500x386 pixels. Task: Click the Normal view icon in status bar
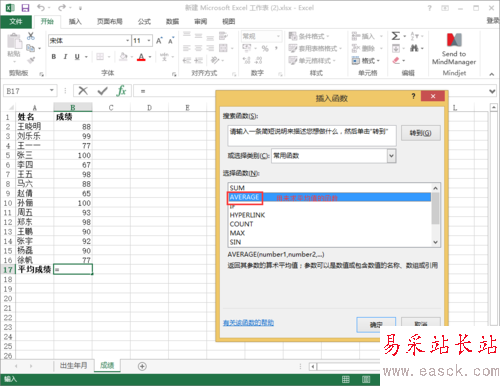[346, 379]
